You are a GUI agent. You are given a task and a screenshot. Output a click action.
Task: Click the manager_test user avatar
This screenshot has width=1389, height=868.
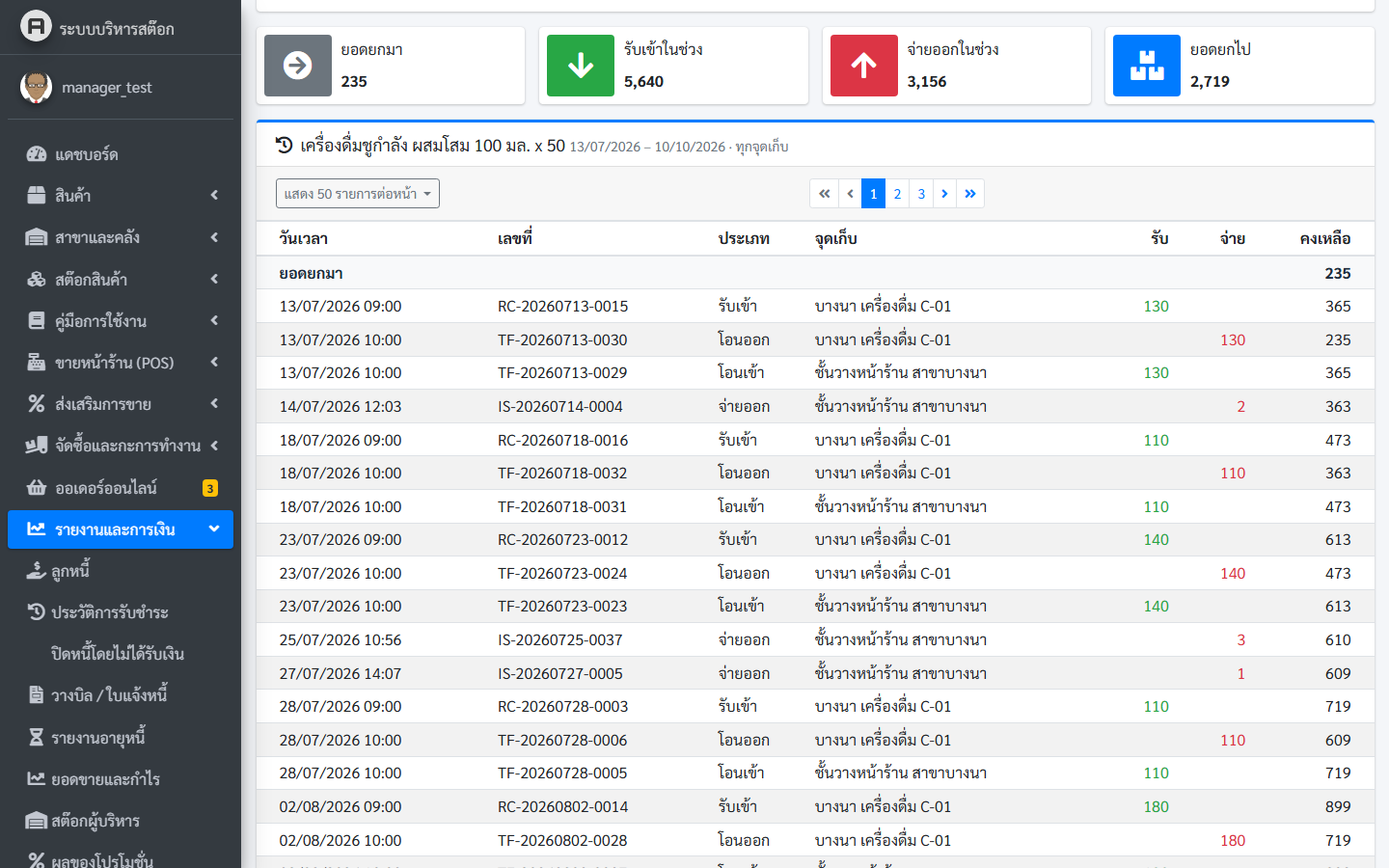37,87
